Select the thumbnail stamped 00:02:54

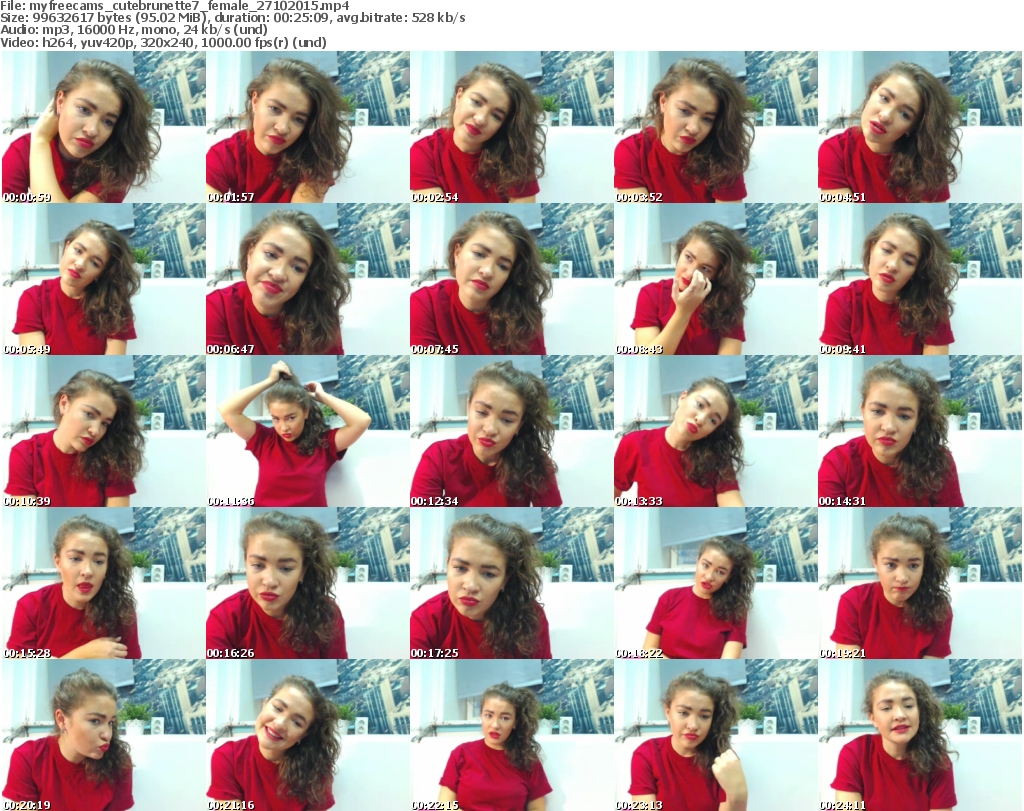coord(511,127)
